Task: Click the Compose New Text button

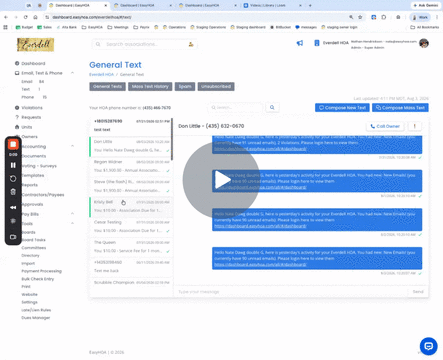Action: tap(342, 108)
